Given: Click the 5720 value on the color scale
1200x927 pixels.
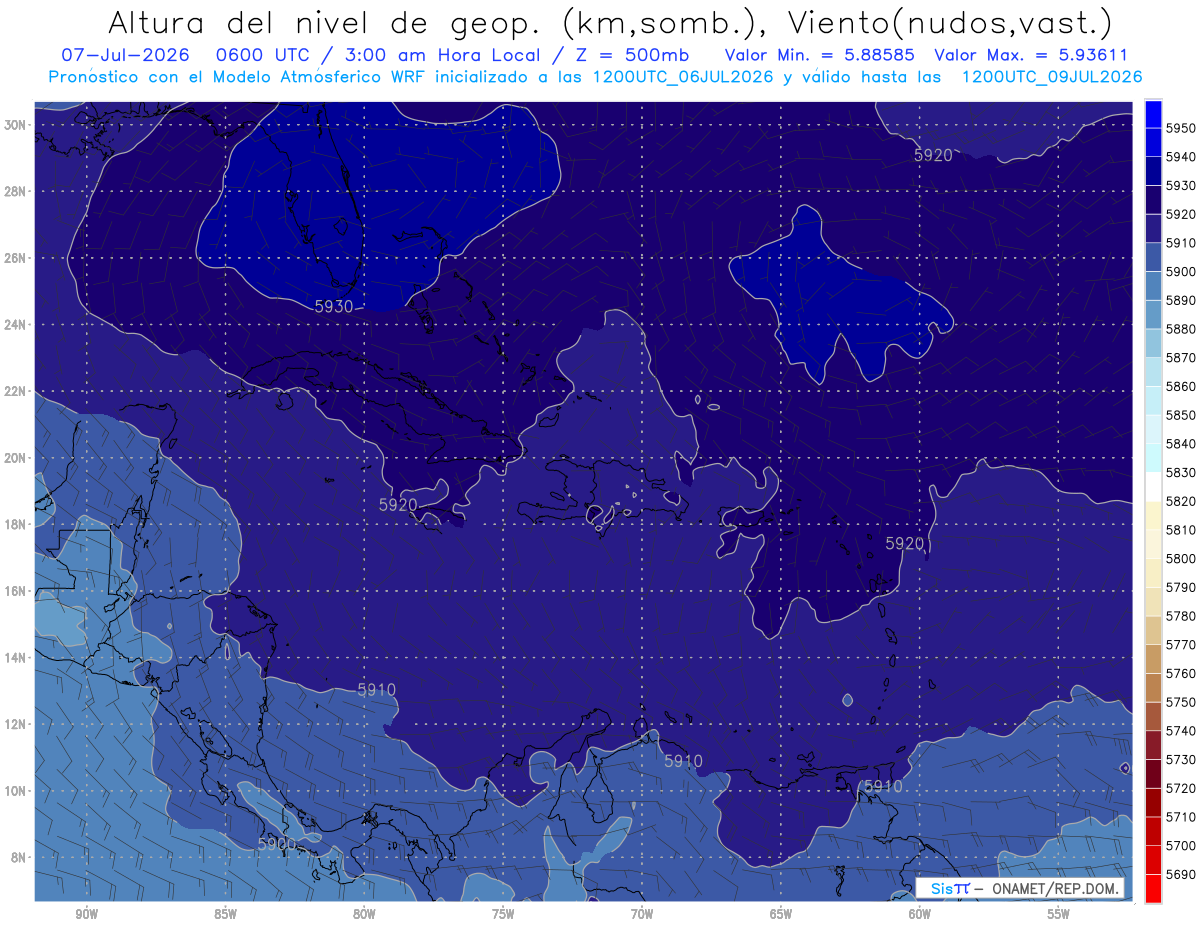Looking at the screenshot, I should click(1181, 788).
